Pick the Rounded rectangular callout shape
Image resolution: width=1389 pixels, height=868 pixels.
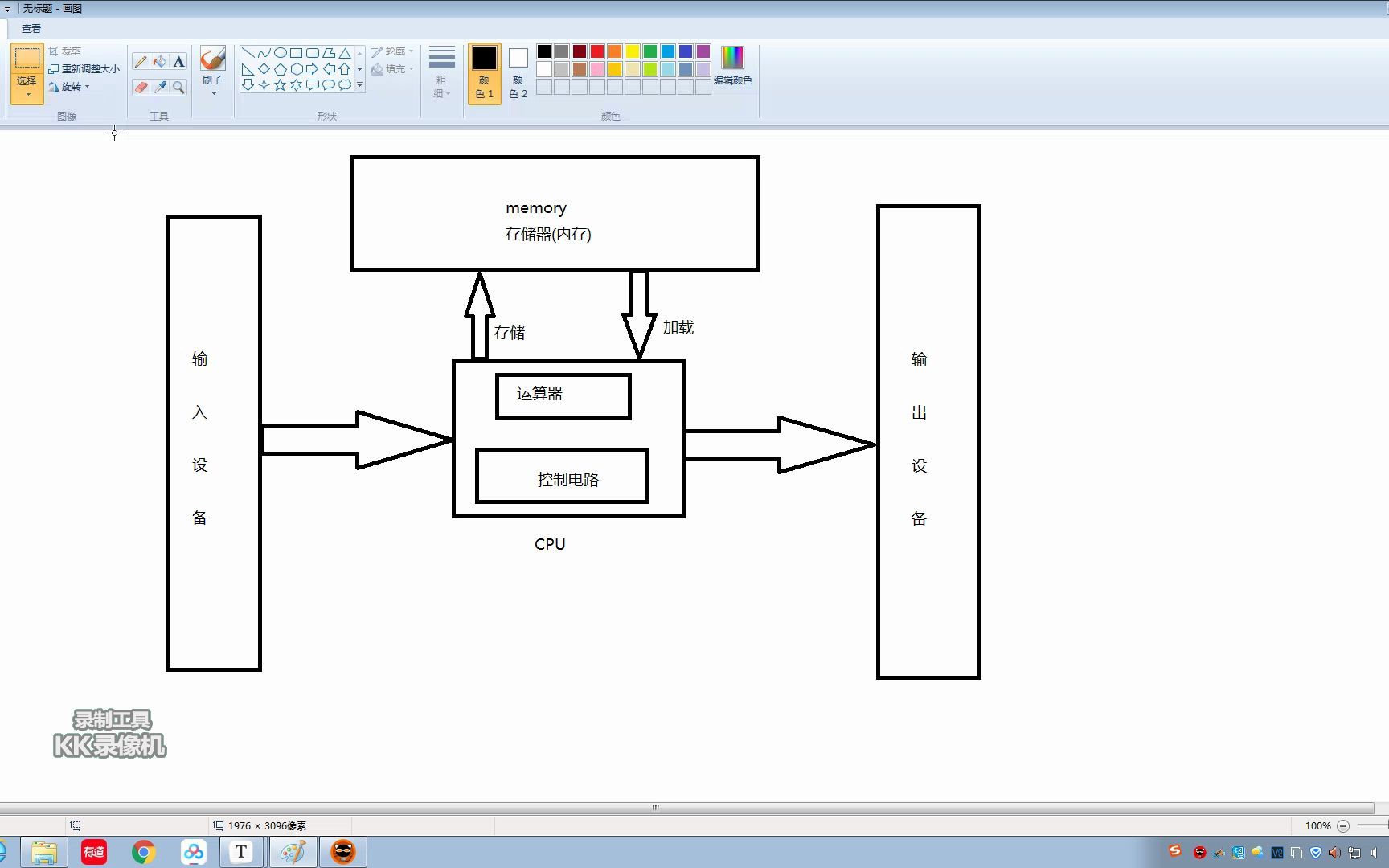[x=312, y=84]
